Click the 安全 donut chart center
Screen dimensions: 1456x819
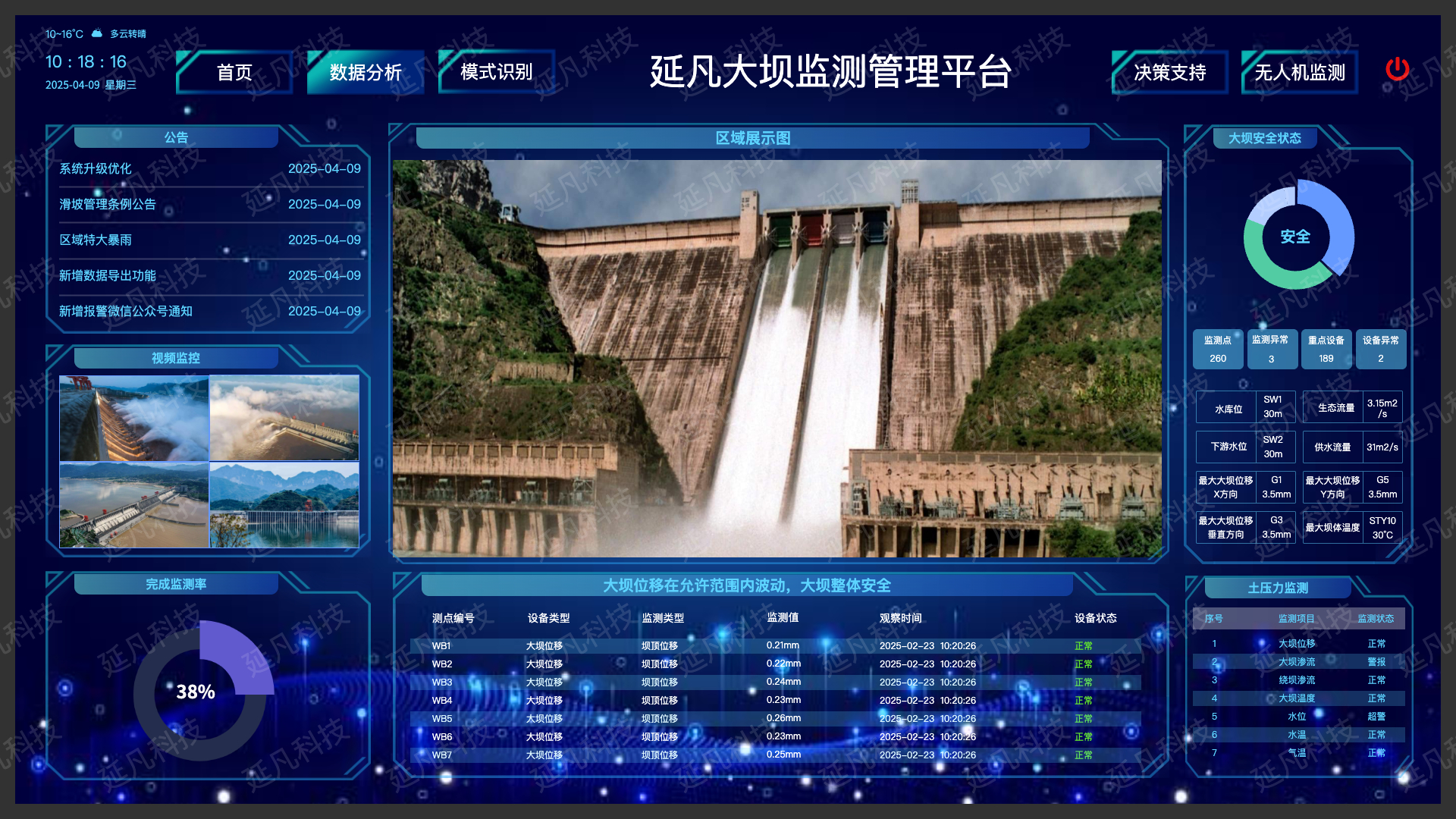click(x=1295, y=237)
